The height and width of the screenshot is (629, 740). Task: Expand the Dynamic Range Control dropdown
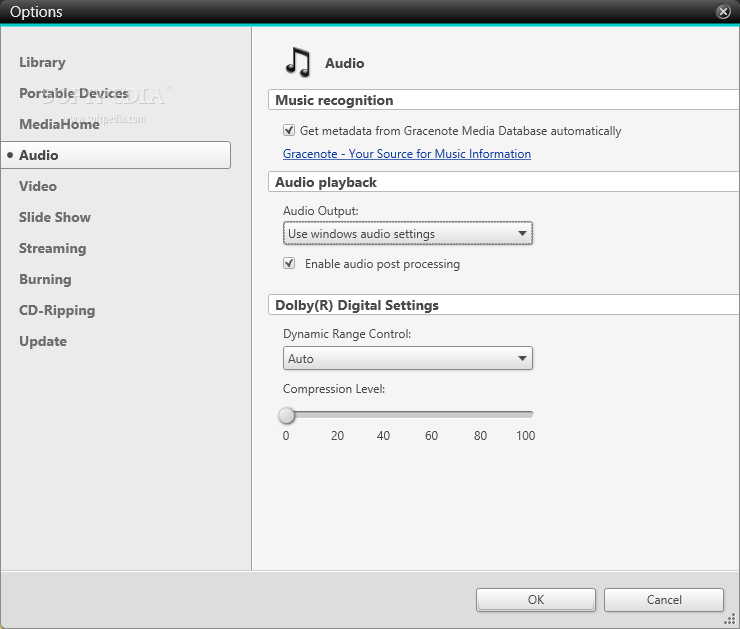[x=408, y=359]
